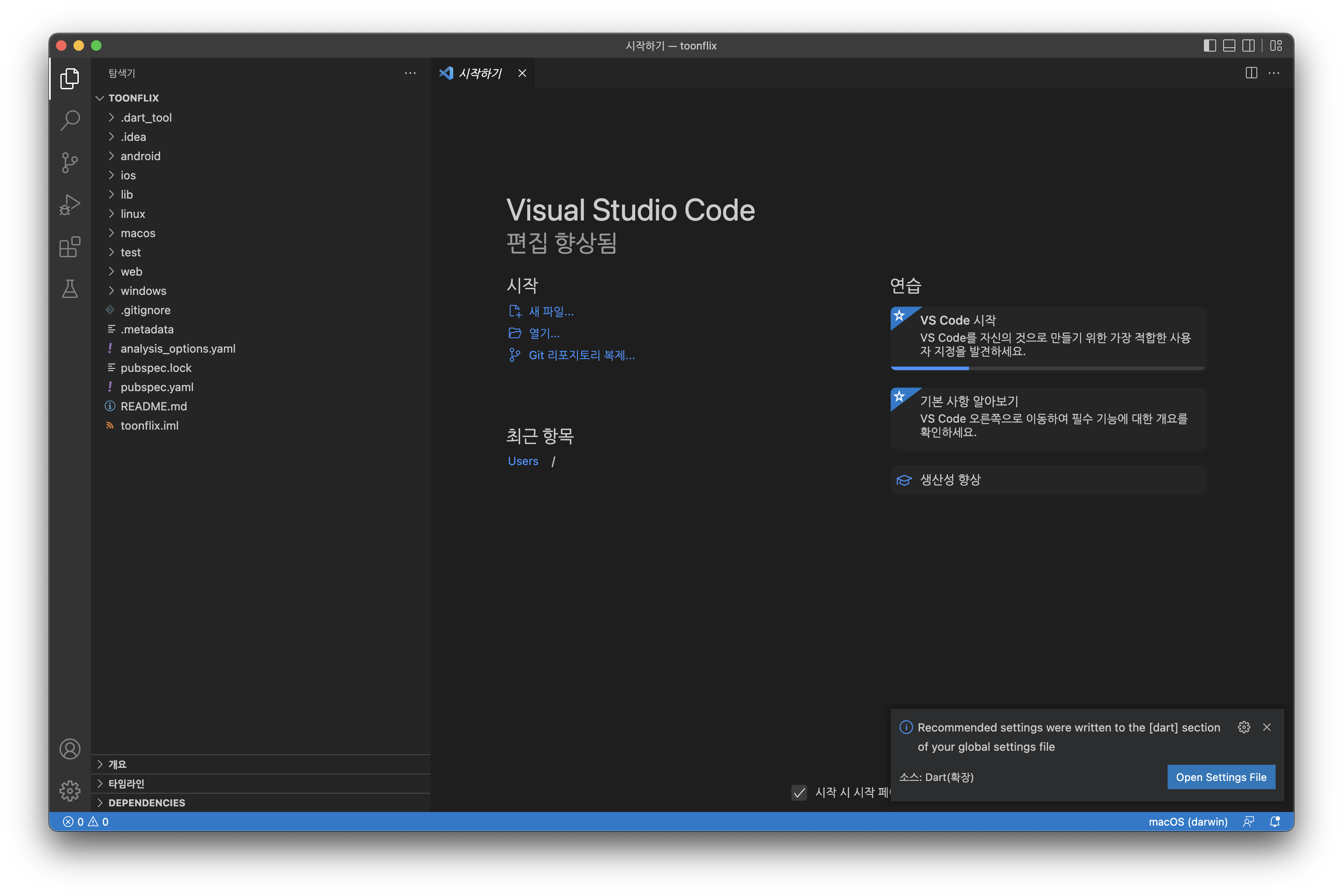Open the .gitignore file
Screen dimensions: 1343x896
pyautogui.click(x=260, y=310)
